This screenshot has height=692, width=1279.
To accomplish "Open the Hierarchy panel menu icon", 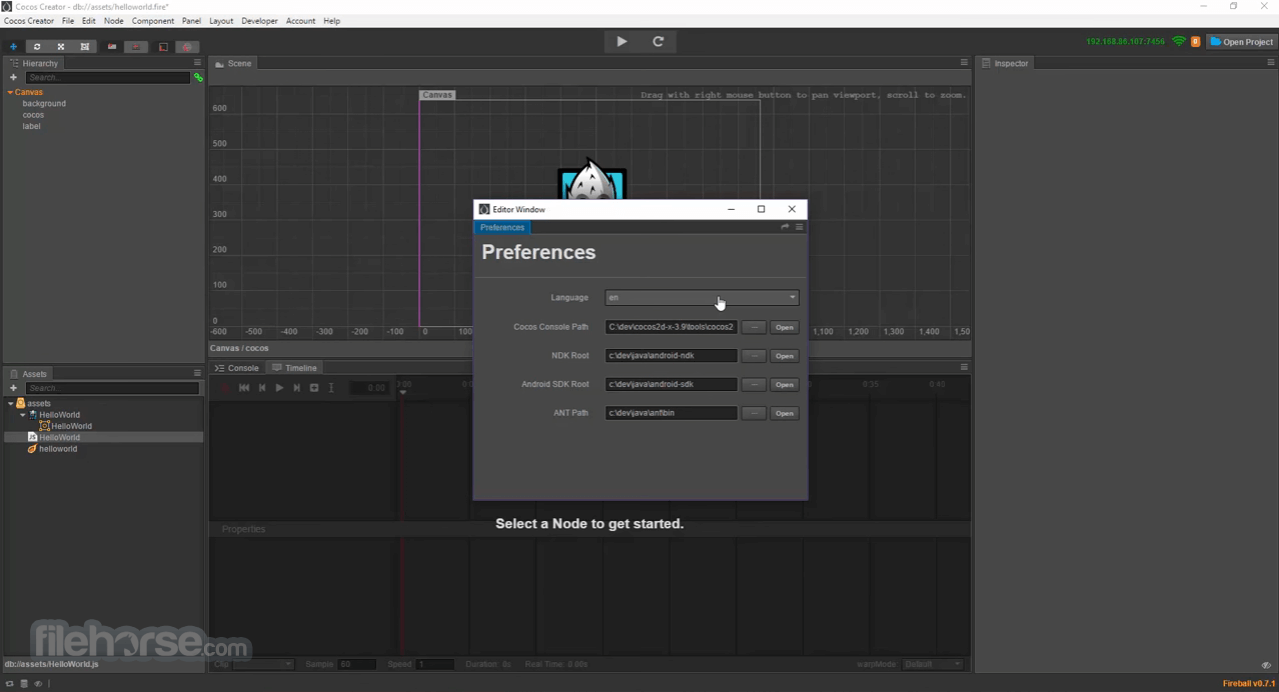I will [x=197, y=63].
